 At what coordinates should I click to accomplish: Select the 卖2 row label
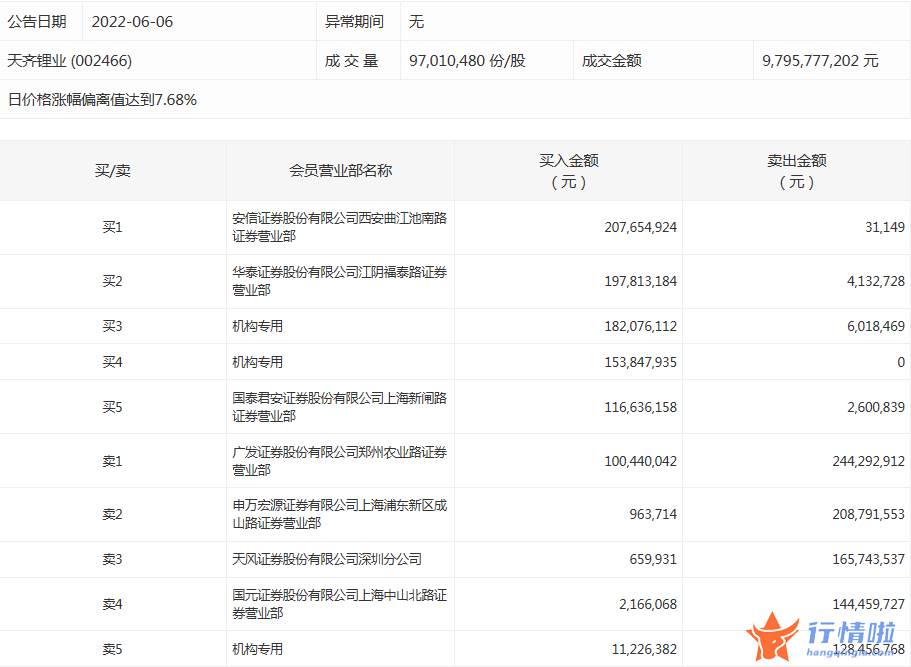coord(113,514)
